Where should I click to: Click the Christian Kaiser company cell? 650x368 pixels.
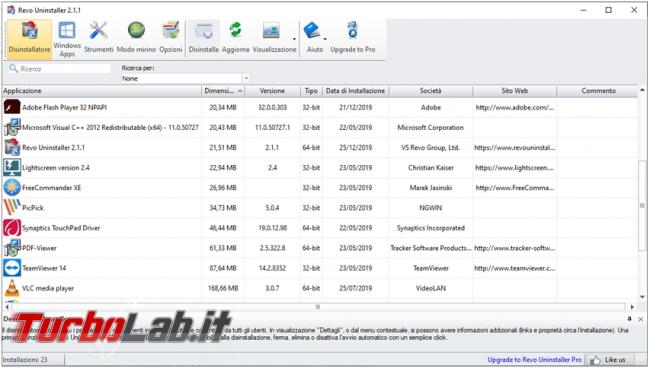tap(431, 168)
